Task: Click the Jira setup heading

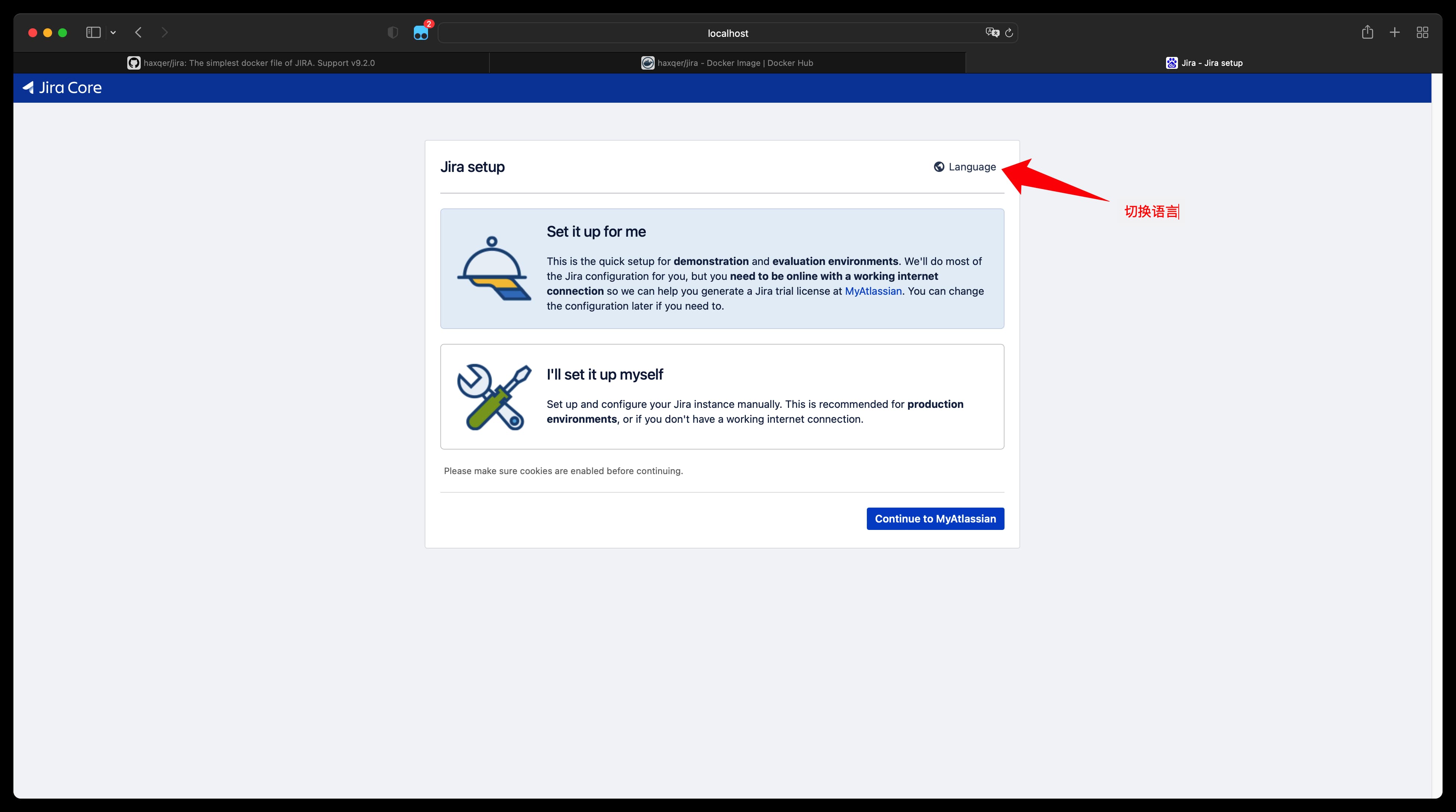Action: click(x=473, y=167)
